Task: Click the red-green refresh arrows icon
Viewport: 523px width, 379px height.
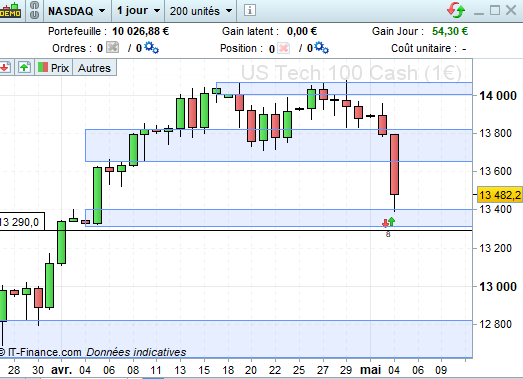Action: coord(456,10)
